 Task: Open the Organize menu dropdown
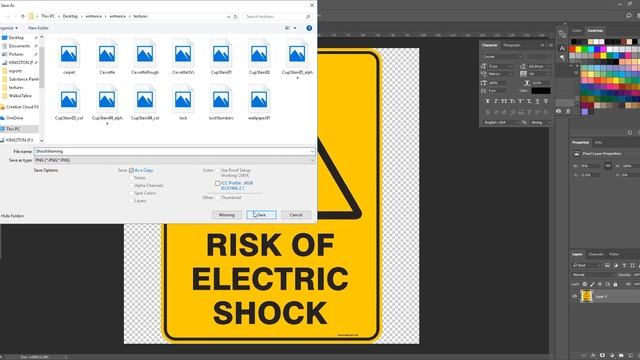pyautogui.click(x=9, y=28)
